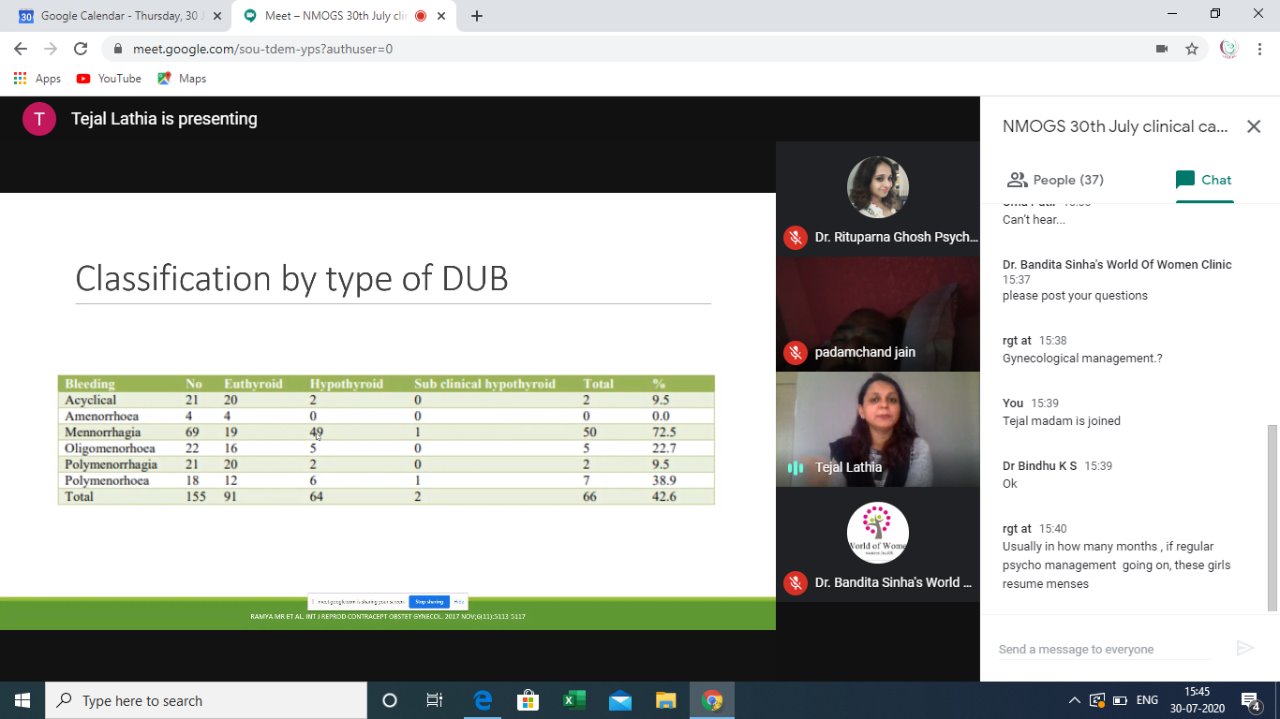Select Tejal Lathia's video tile
Image resolution: width=1280 pixels, height=719 pixels.
point(878,428)
